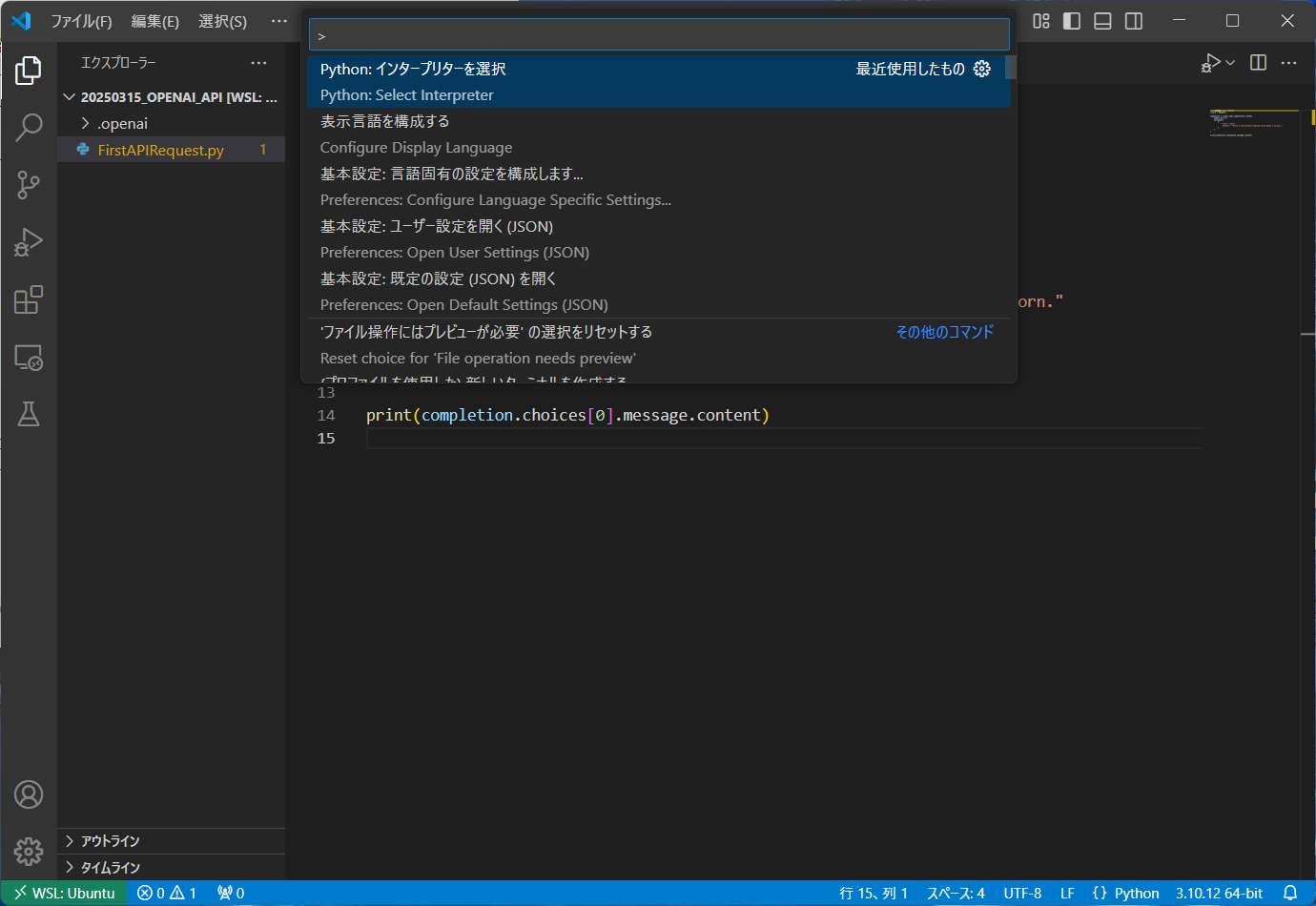Expand the .openai folder

171,124
